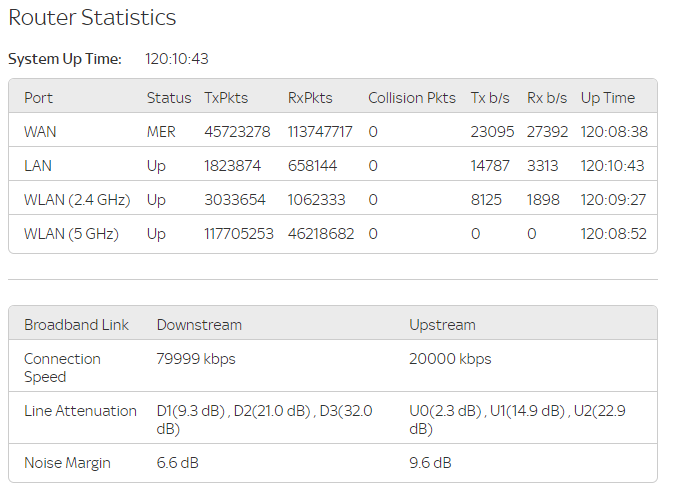Click the WLAN (5 GHz) row label
The height and width of the screenshot is (498, 678).
[x=71, y=234]
